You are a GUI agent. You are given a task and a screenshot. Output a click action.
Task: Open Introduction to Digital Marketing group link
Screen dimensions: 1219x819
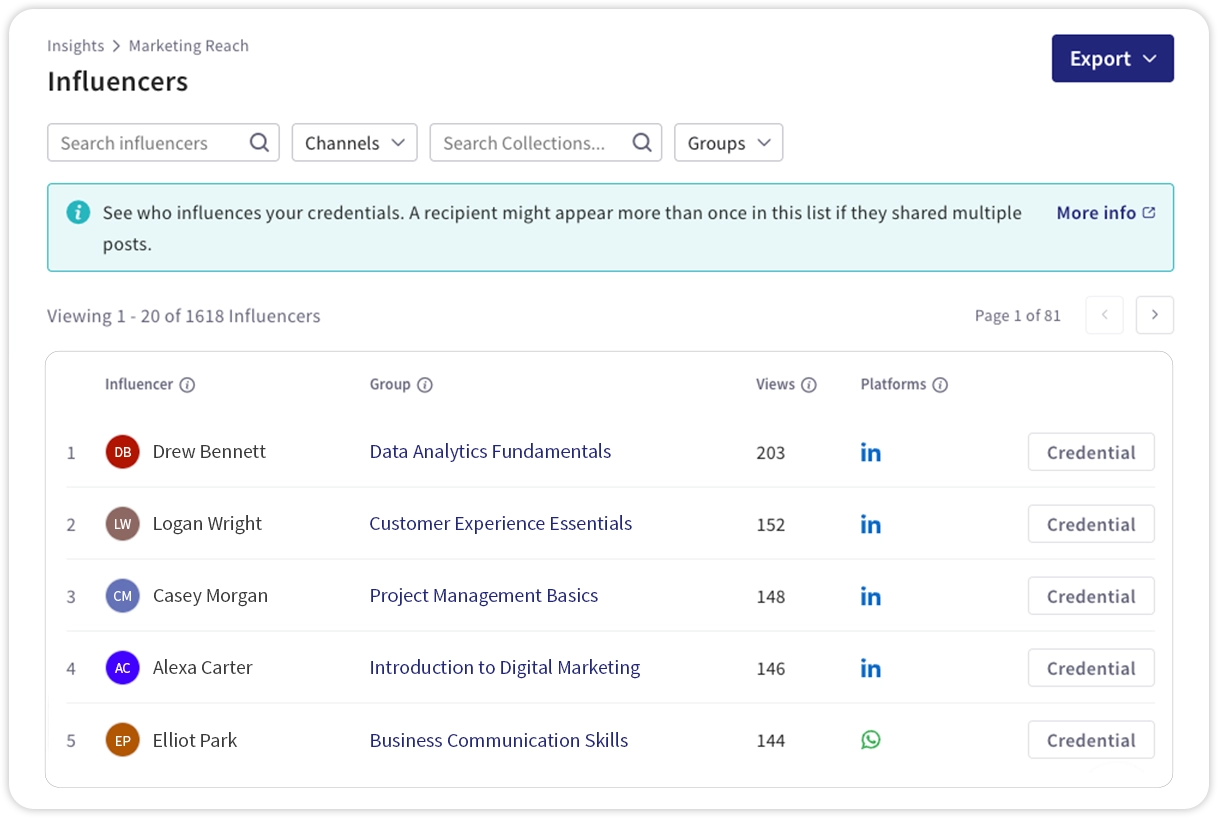(505, 668)
